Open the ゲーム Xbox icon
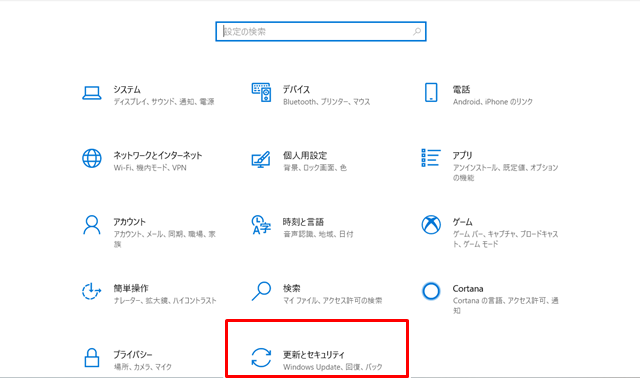Image resolution: width=640 pixels, height=380 pixels. pos(431,225)
